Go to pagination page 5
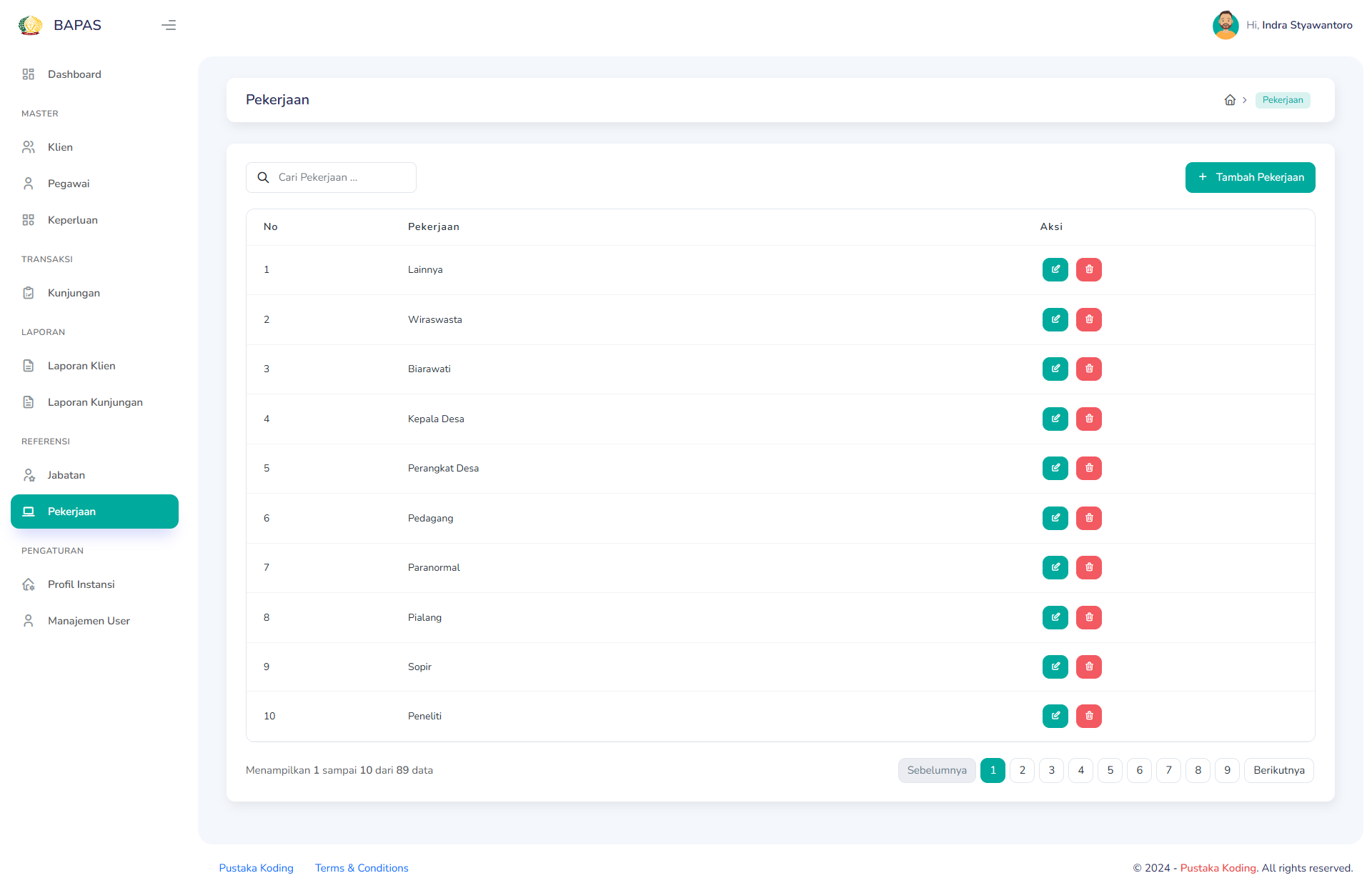Viewport: 1372px width, 893px height. [x=1110, y=770]
